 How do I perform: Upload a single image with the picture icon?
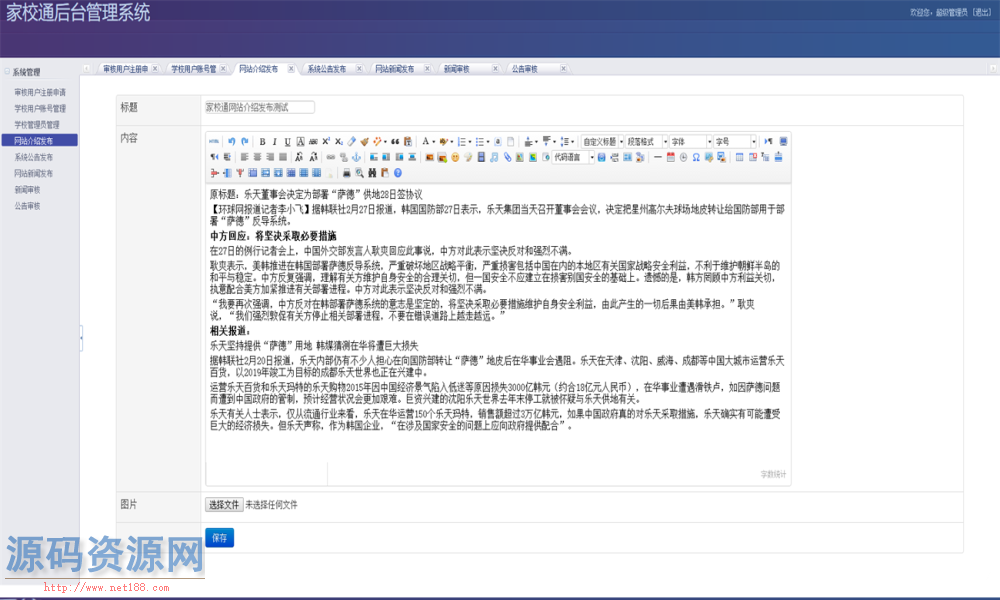(x=430, y=157)
